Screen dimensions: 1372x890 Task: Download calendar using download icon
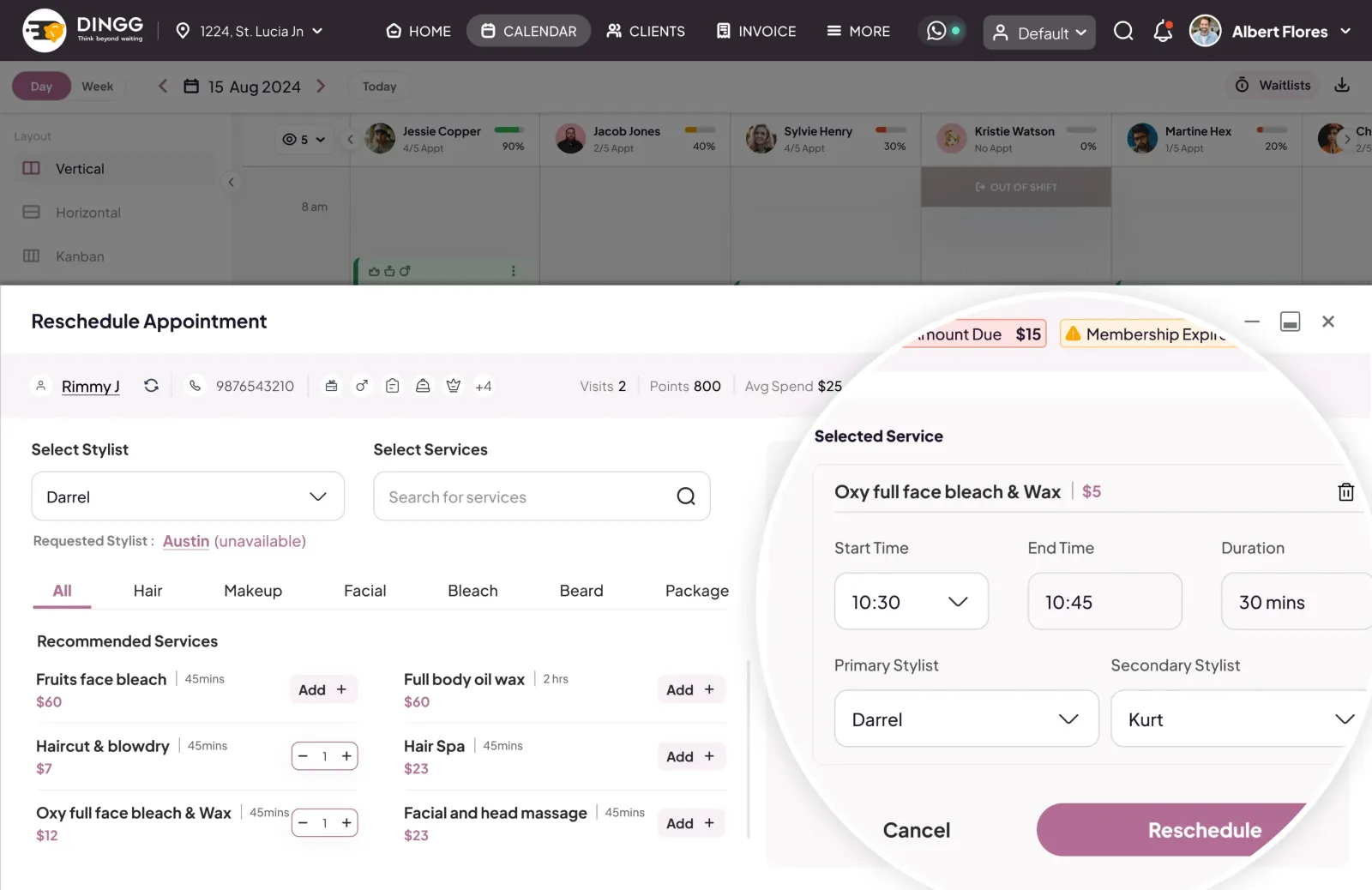1342,85
